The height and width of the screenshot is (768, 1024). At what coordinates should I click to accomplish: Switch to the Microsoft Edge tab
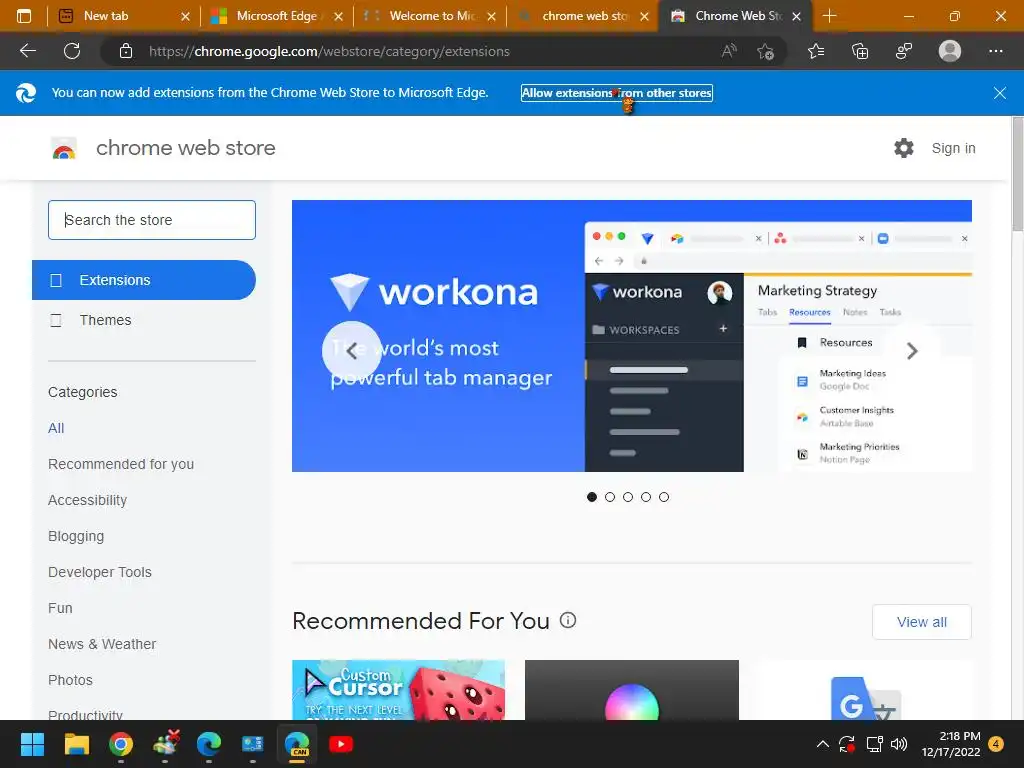click(276, 16)
